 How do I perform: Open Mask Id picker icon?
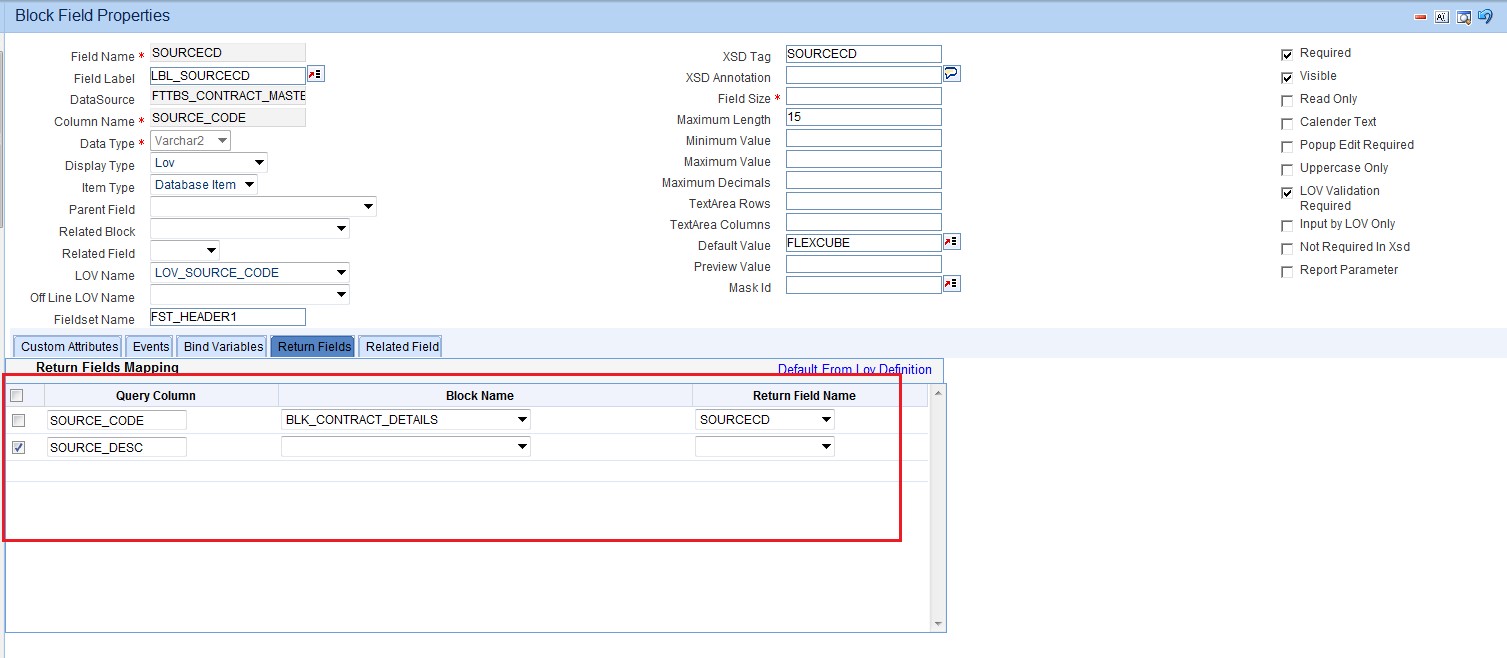click(952, 284)
